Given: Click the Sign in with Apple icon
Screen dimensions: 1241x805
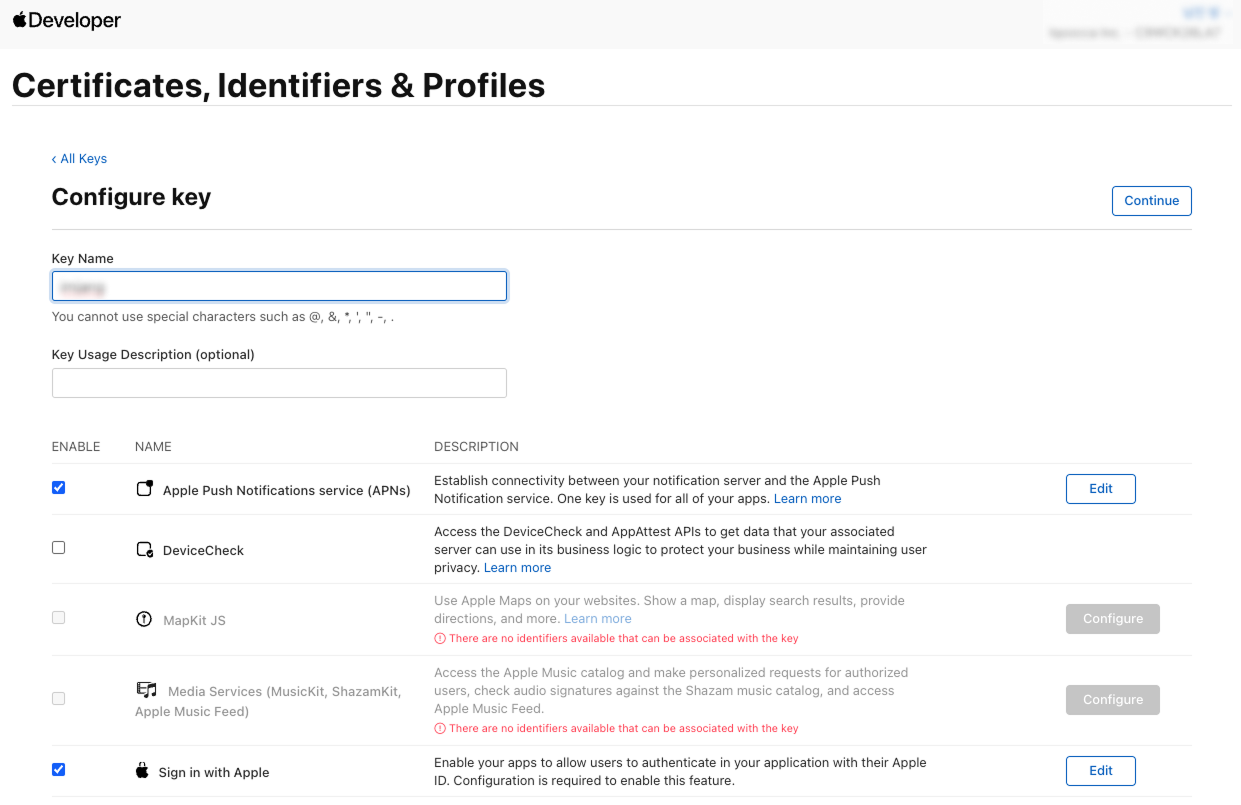Looking at the screenshot, I should tap(142, 771).
